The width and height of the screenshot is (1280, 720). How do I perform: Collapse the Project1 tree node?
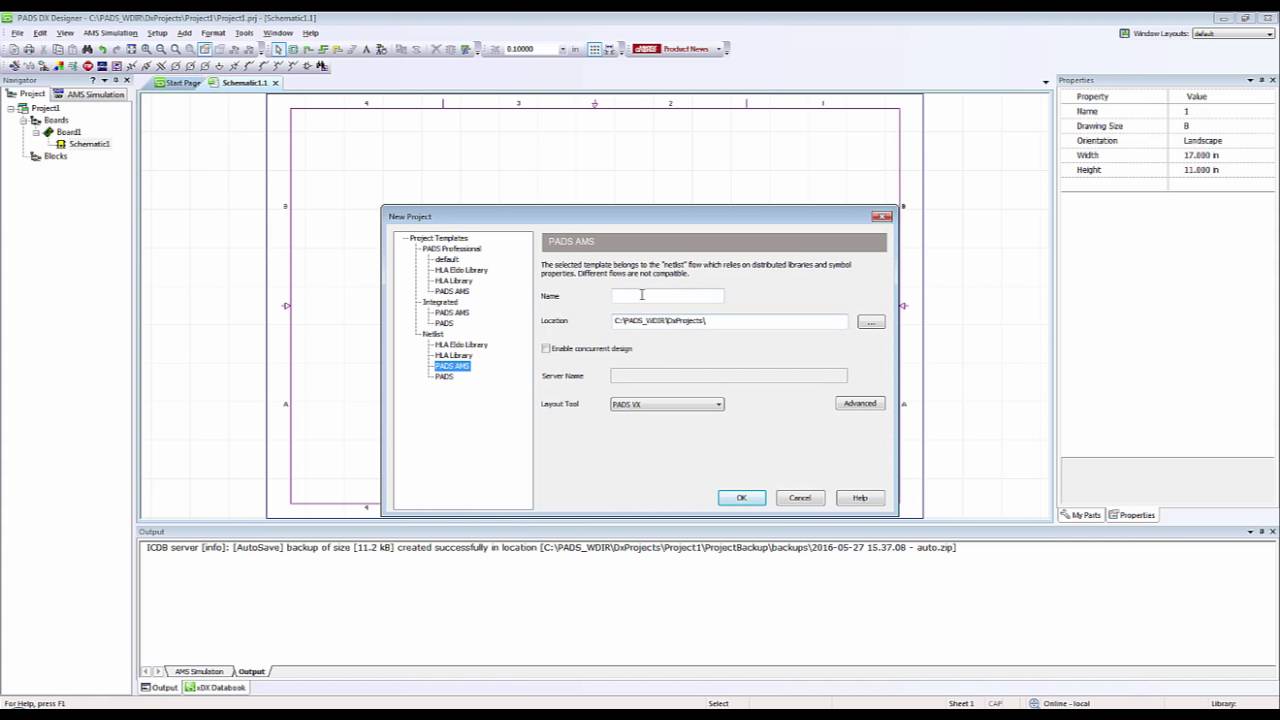coord(11,108)
